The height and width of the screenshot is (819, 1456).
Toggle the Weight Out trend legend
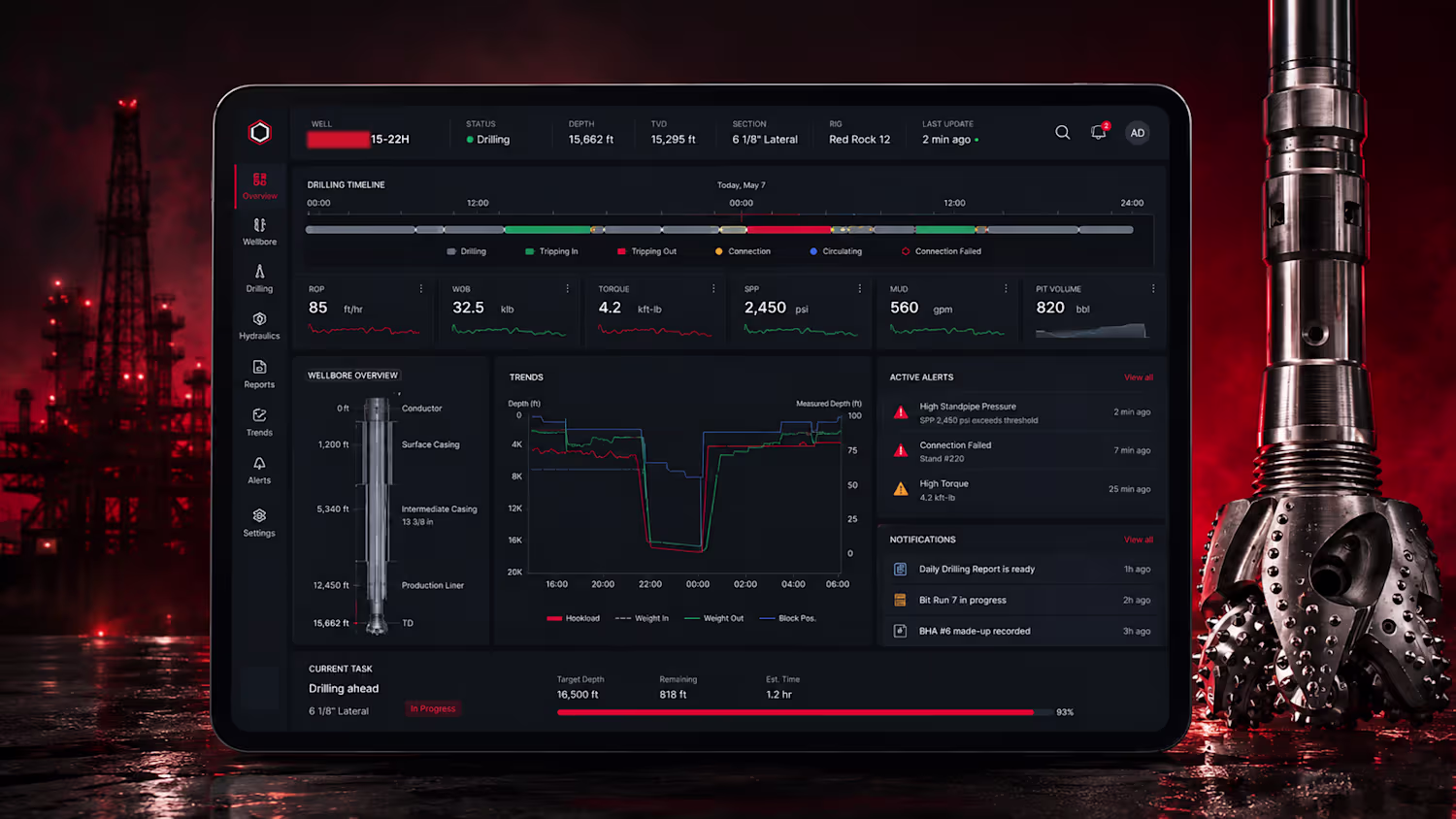[x=713, y=618]
